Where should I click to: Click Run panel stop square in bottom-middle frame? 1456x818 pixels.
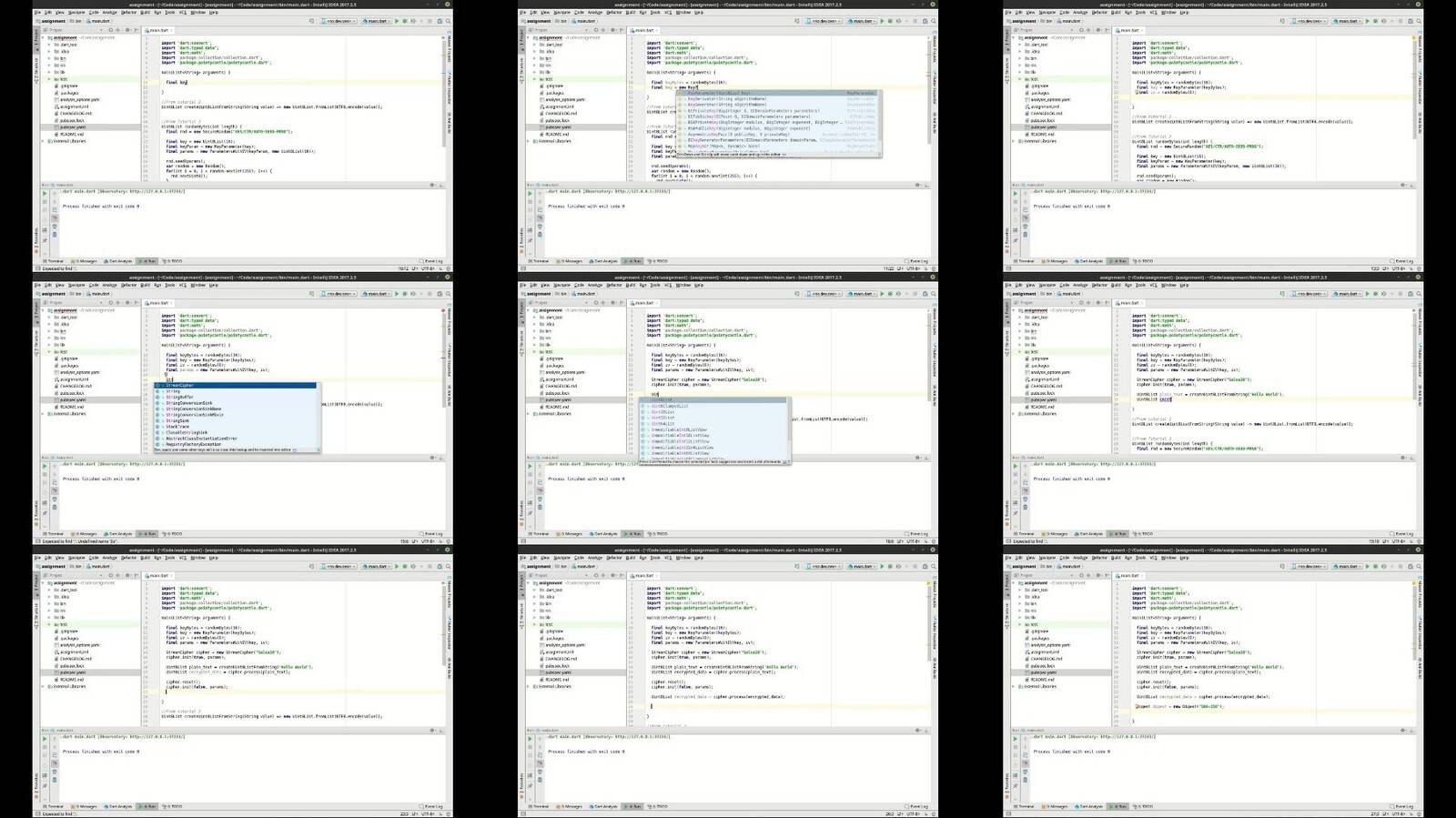click(530, 746)
